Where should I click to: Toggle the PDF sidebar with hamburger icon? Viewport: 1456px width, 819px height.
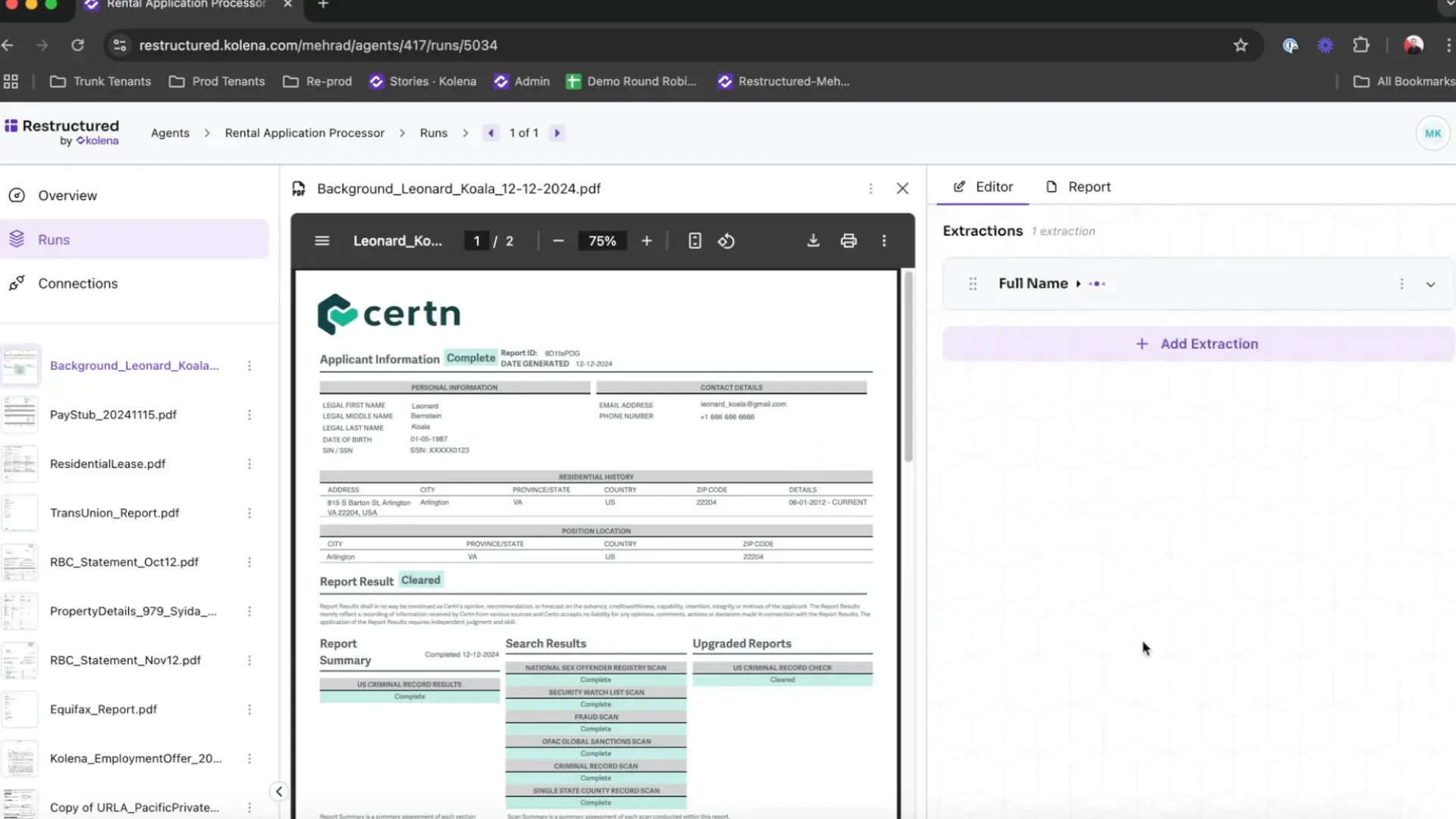click(x=322, y=240)
